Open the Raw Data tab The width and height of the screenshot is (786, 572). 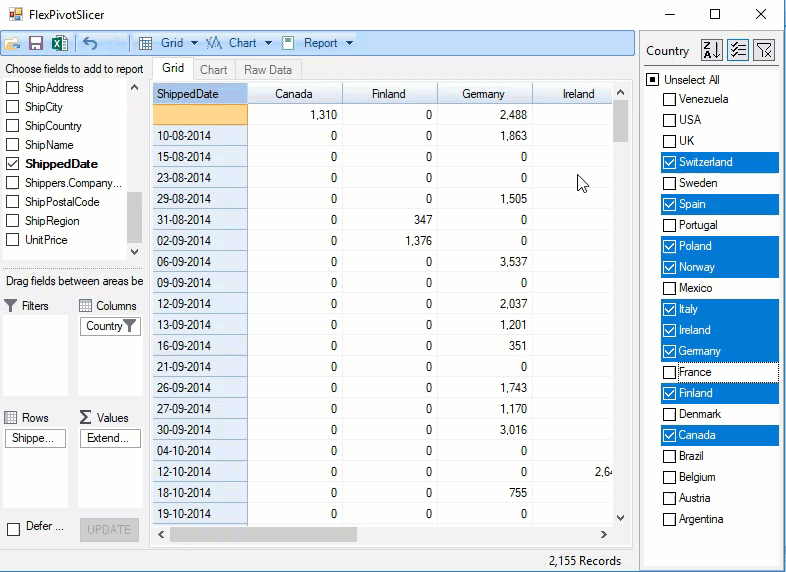point(268,70)
